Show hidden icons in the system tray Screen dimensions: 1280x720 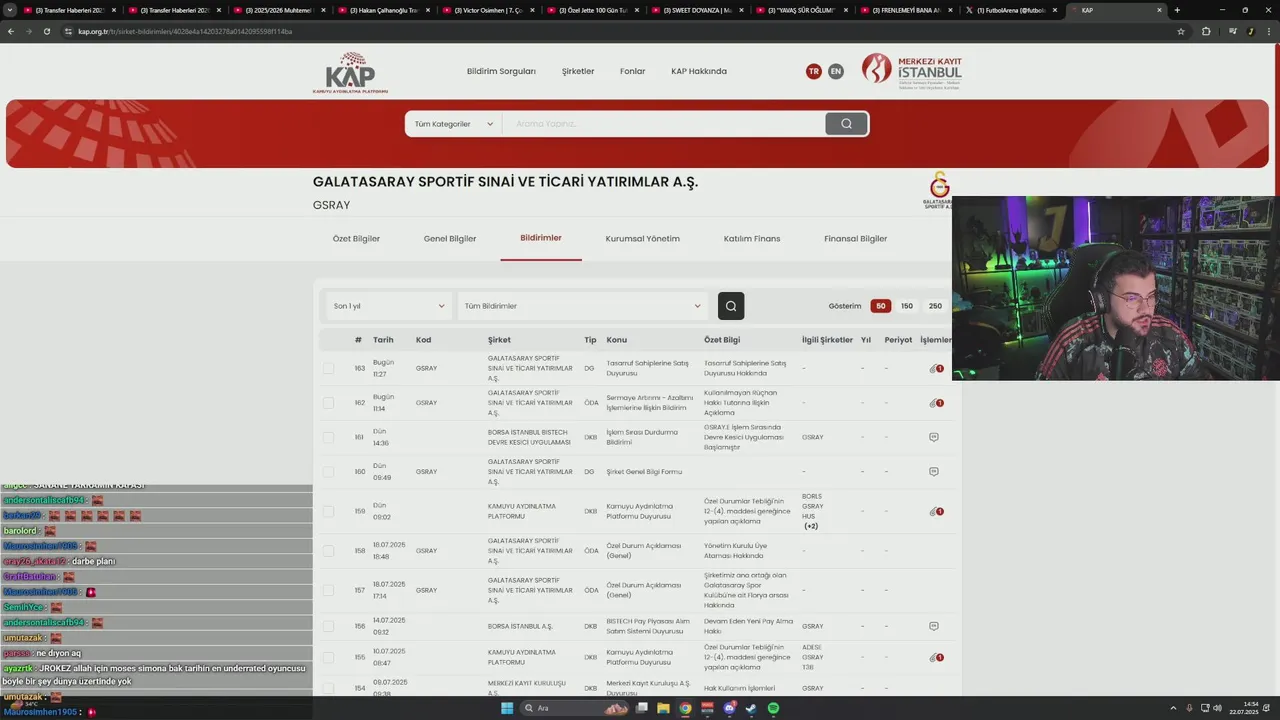[x=1173, y=708]
